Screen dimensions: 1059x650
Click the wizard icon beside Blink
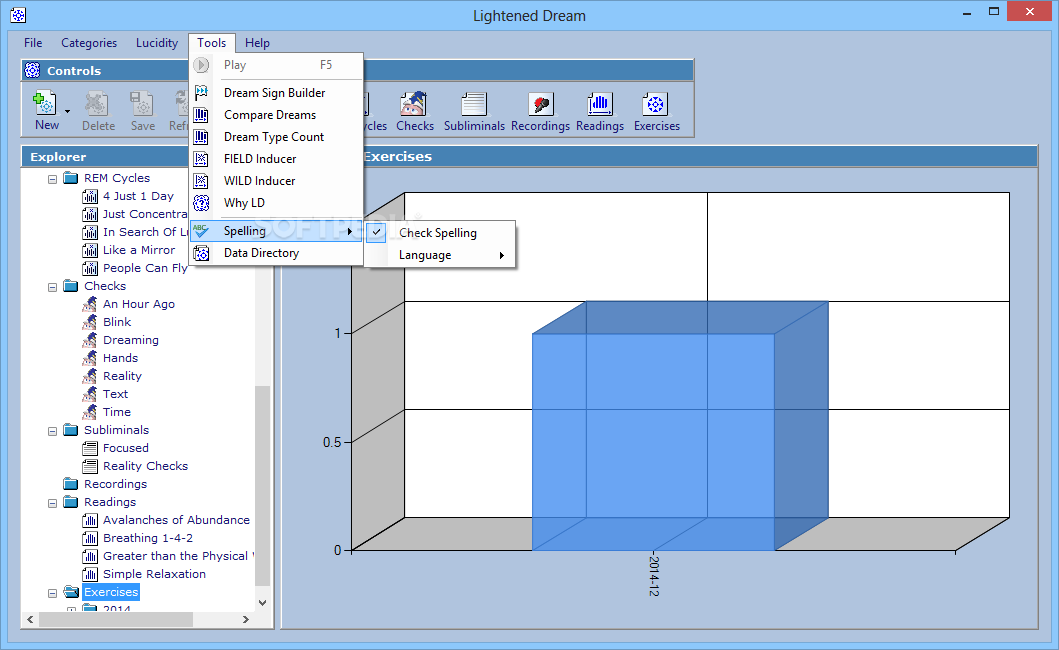pyautogui.click(x=90, y=322)
